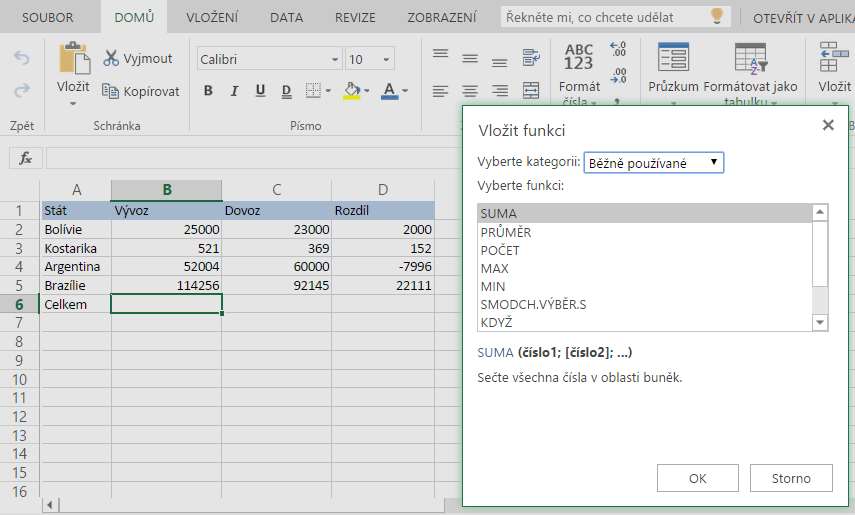This screenshot has width=855, height=515.
Task: Select SMODCH.VÝBĚR.S in function list
Action: [x=644, y=304]
